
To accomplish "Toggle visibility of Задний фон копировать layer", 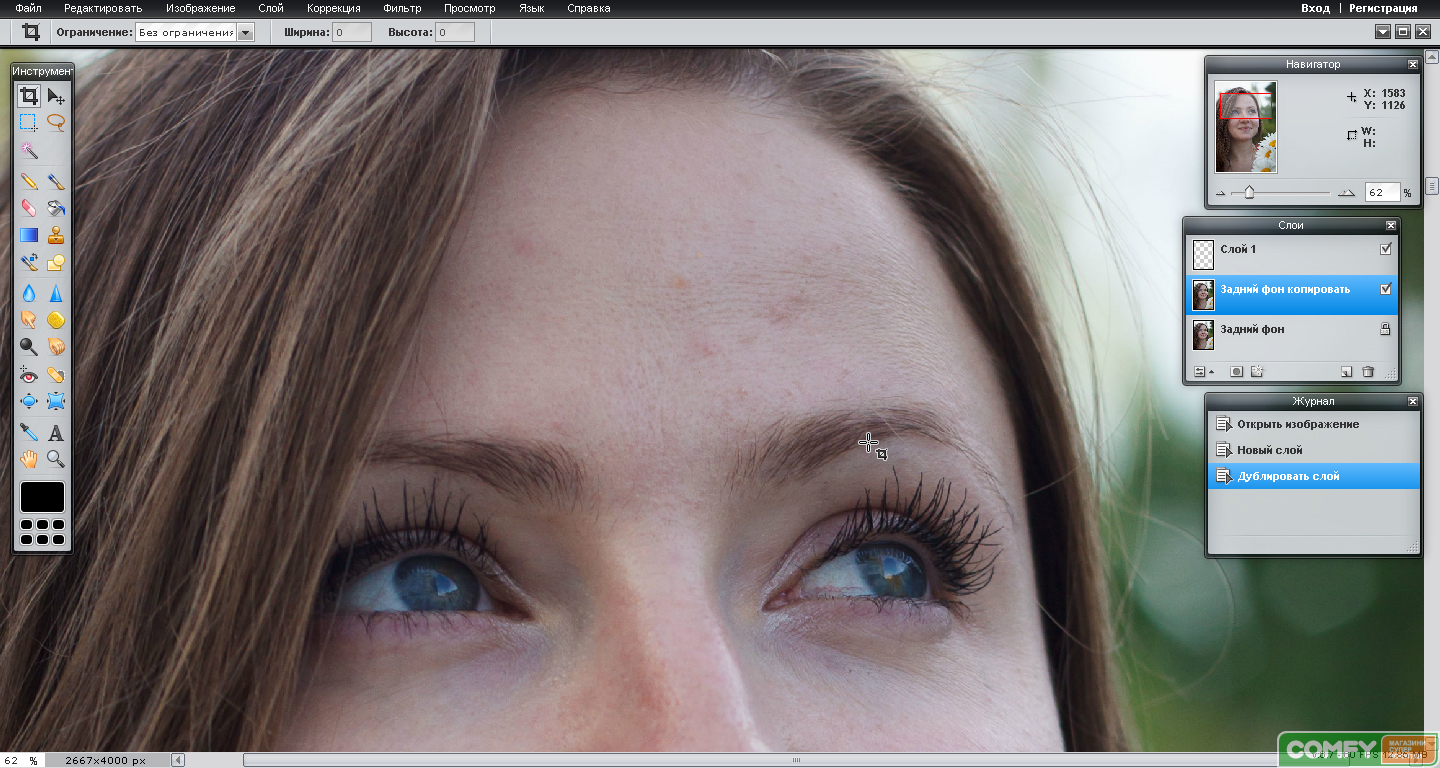I will (1385, 289).
